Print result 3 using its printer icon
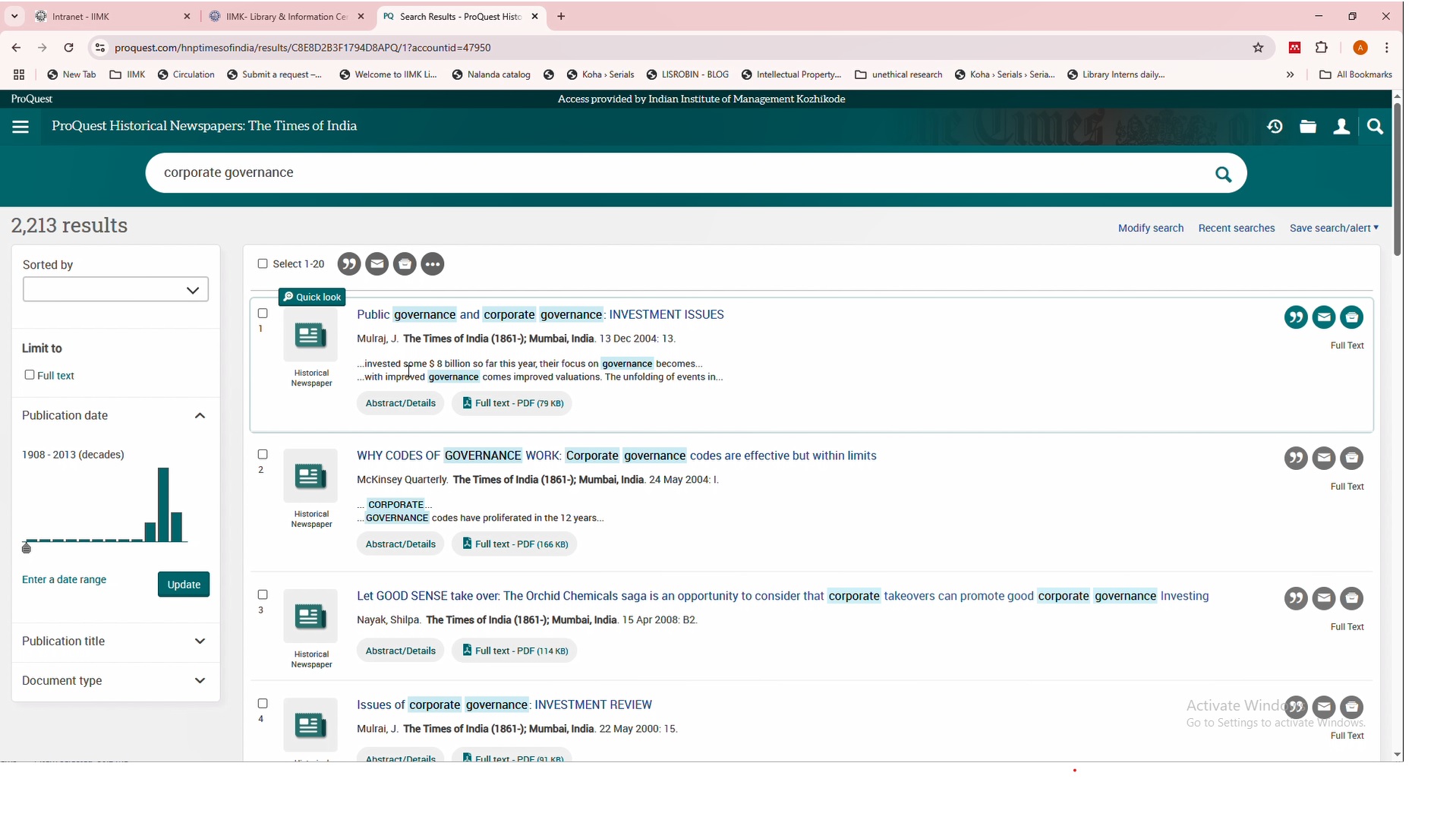 click(x=1351, y=599)
